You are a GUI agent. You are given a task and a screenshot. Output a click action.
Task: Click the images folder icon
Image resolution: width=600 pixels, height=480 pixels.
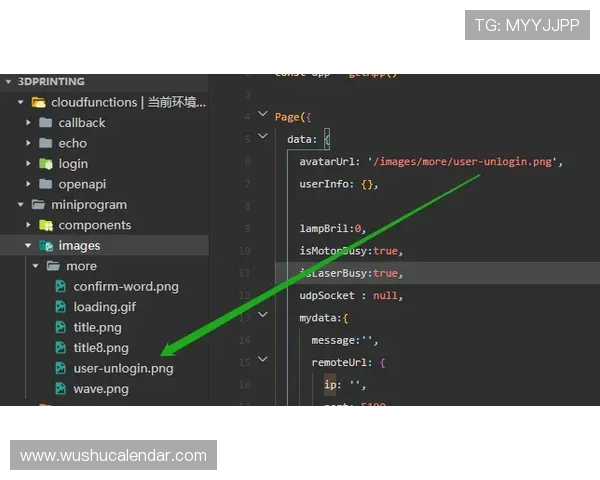click(x=46, y=246)
